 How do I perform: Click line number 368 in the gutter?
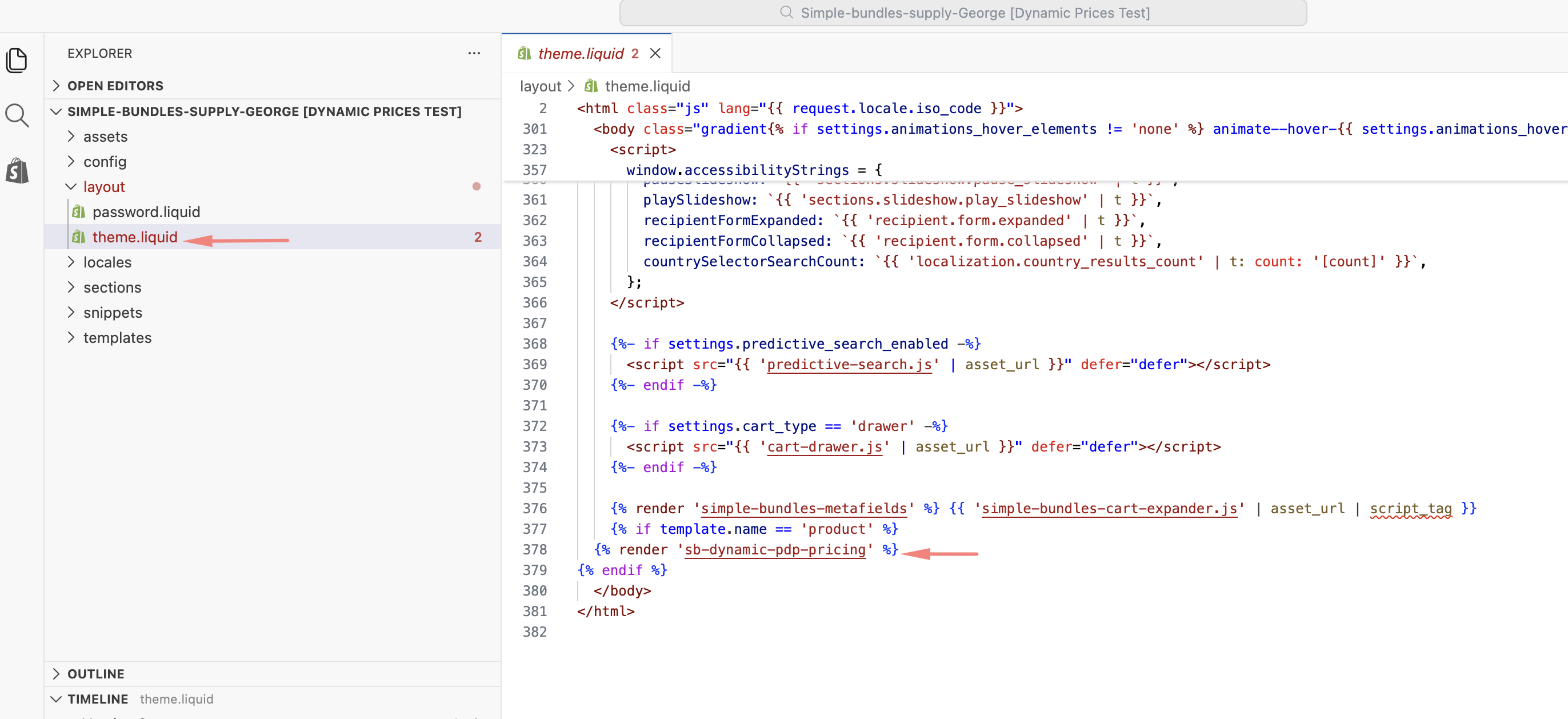[534, 344]
